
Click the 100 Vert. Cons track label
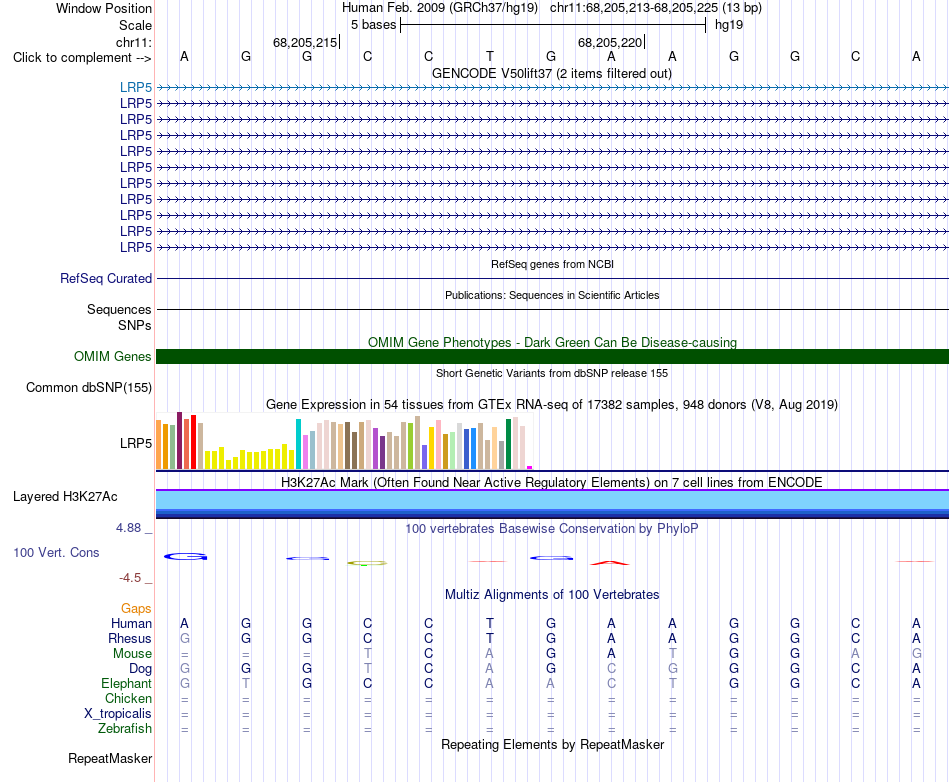[56, 552]
